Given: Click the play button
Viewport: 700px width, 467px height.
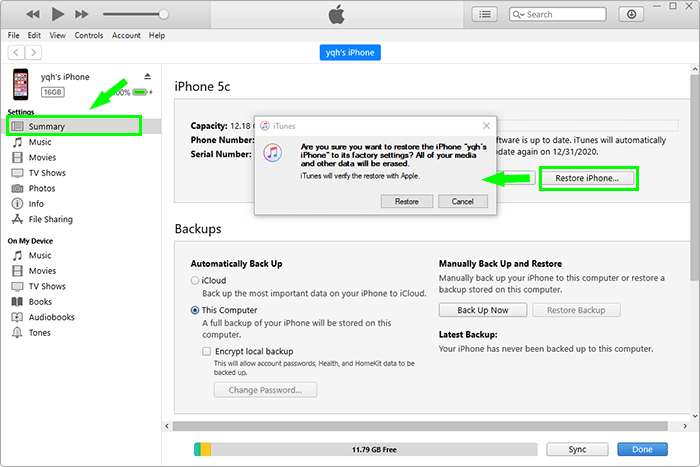Looking at the screenshot, I should coord(58,14).
